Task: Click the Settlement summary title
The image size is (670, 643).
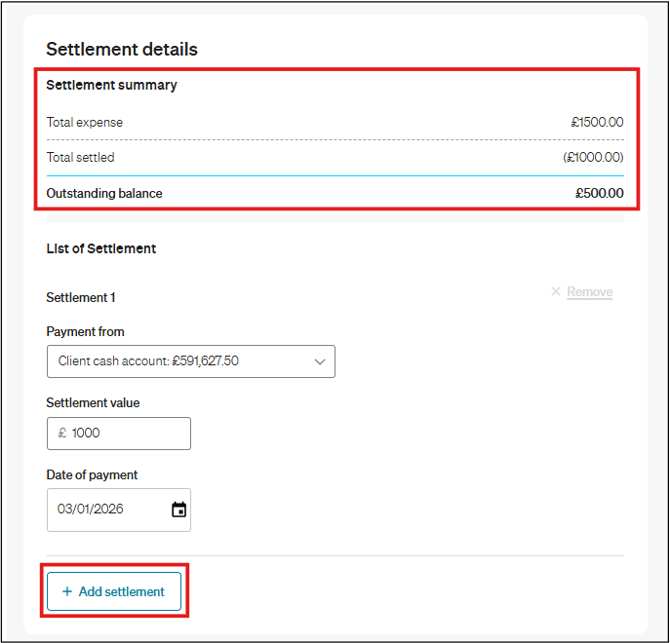Action: tap(111, 85)
